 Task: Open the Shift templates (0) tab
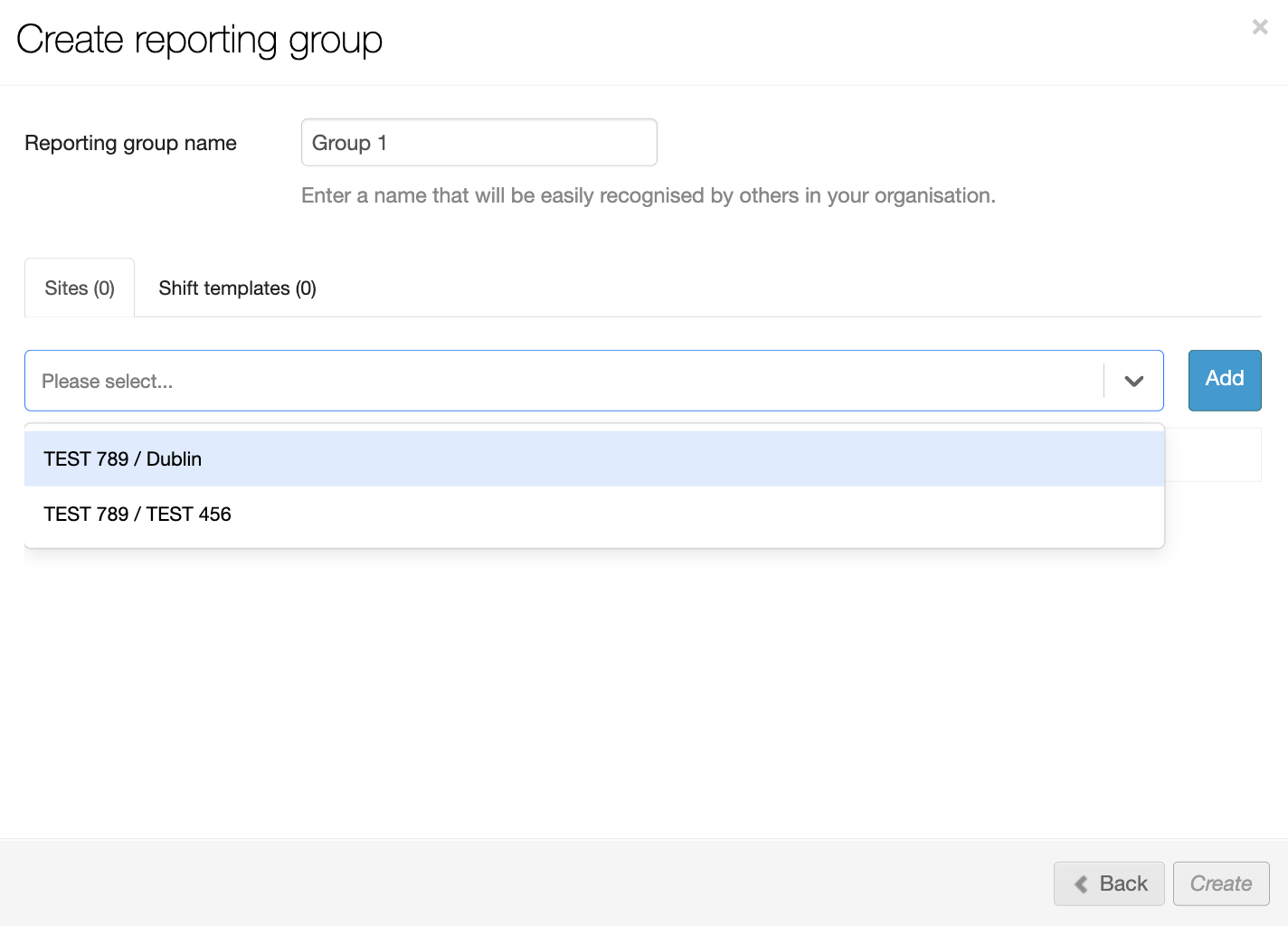tap(237, 288)
